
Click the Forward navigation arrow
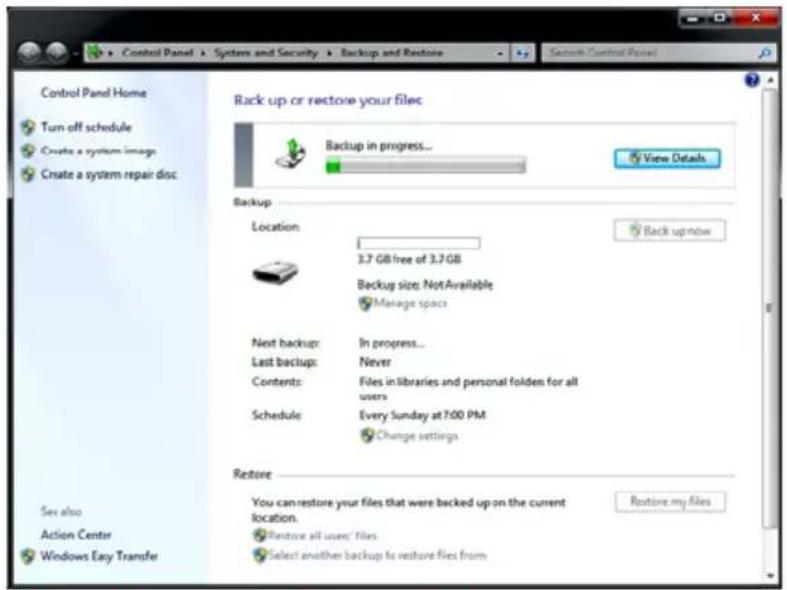[57, 52]
